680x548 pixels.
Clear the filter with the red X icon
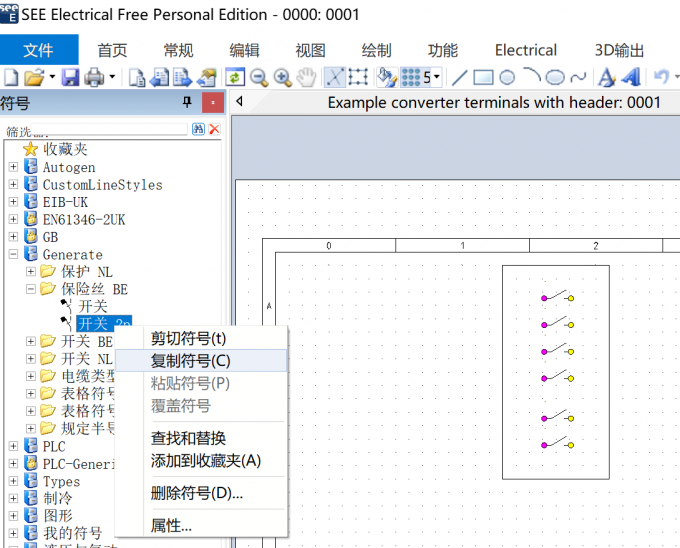(x=214, y=129)
